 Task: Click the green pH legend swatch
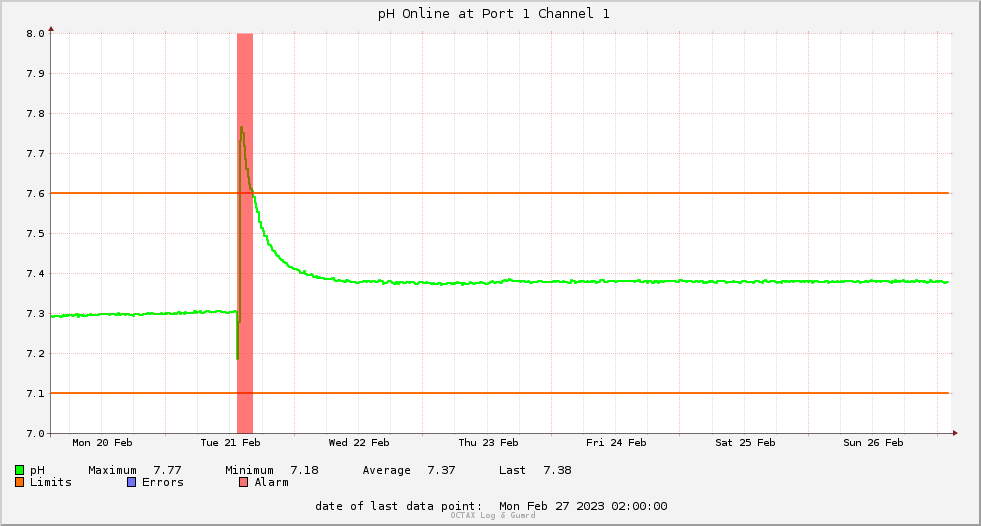pos(19,470)
